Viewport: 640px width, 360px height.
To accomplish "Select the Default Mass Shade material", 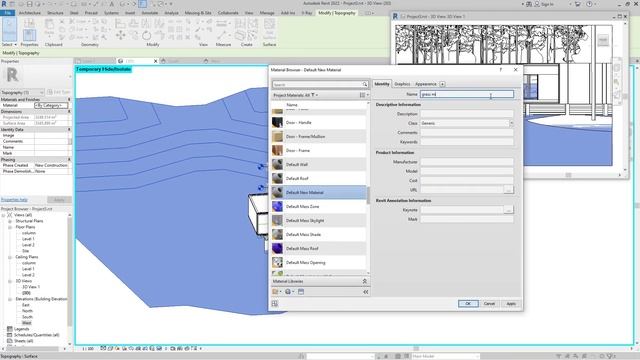I will (x=319, y=234).
